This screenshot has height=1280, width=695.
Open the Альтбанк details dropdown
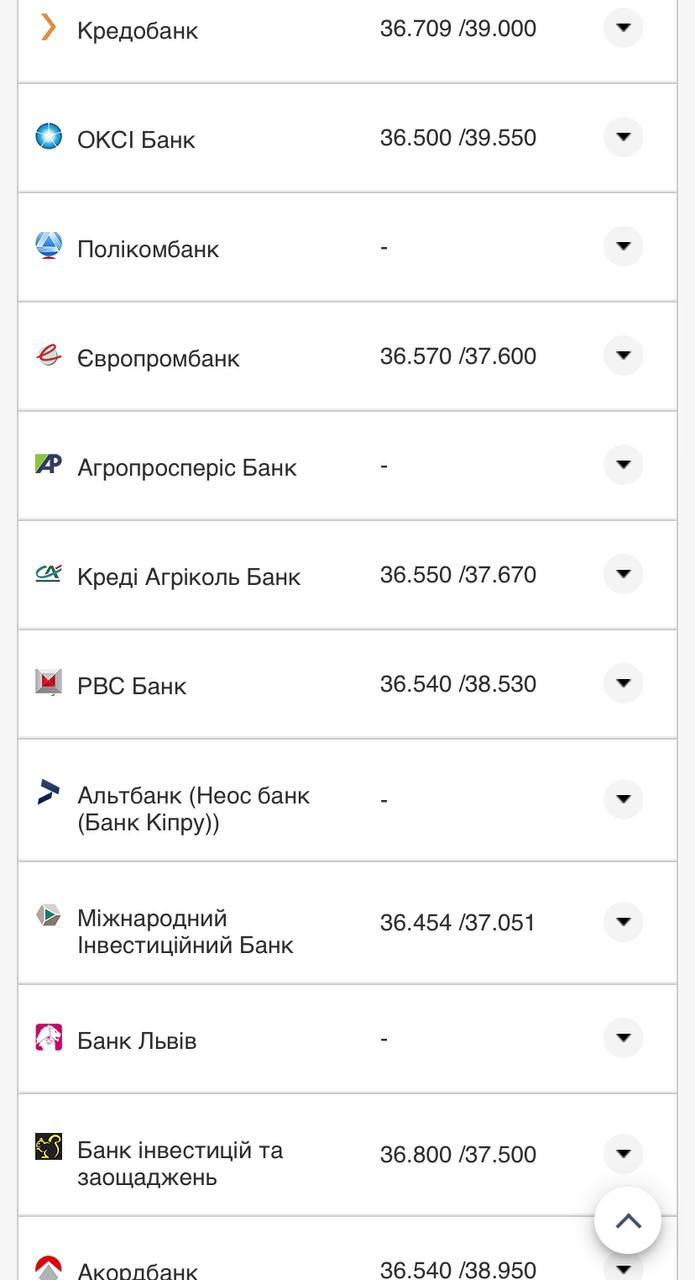tap(622, 799)
